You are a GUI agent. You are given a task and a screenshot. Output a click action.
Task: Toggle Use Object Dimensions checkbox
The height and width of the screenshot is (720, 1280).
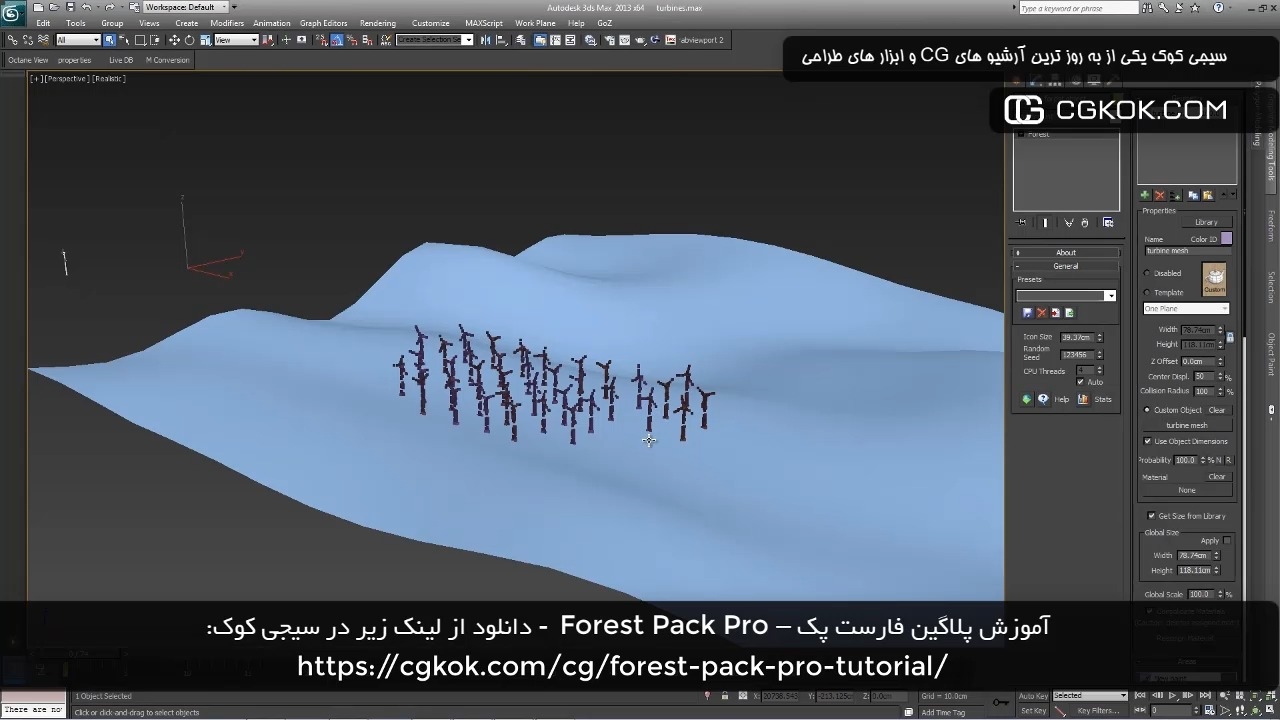click(x=1148, y=441)
